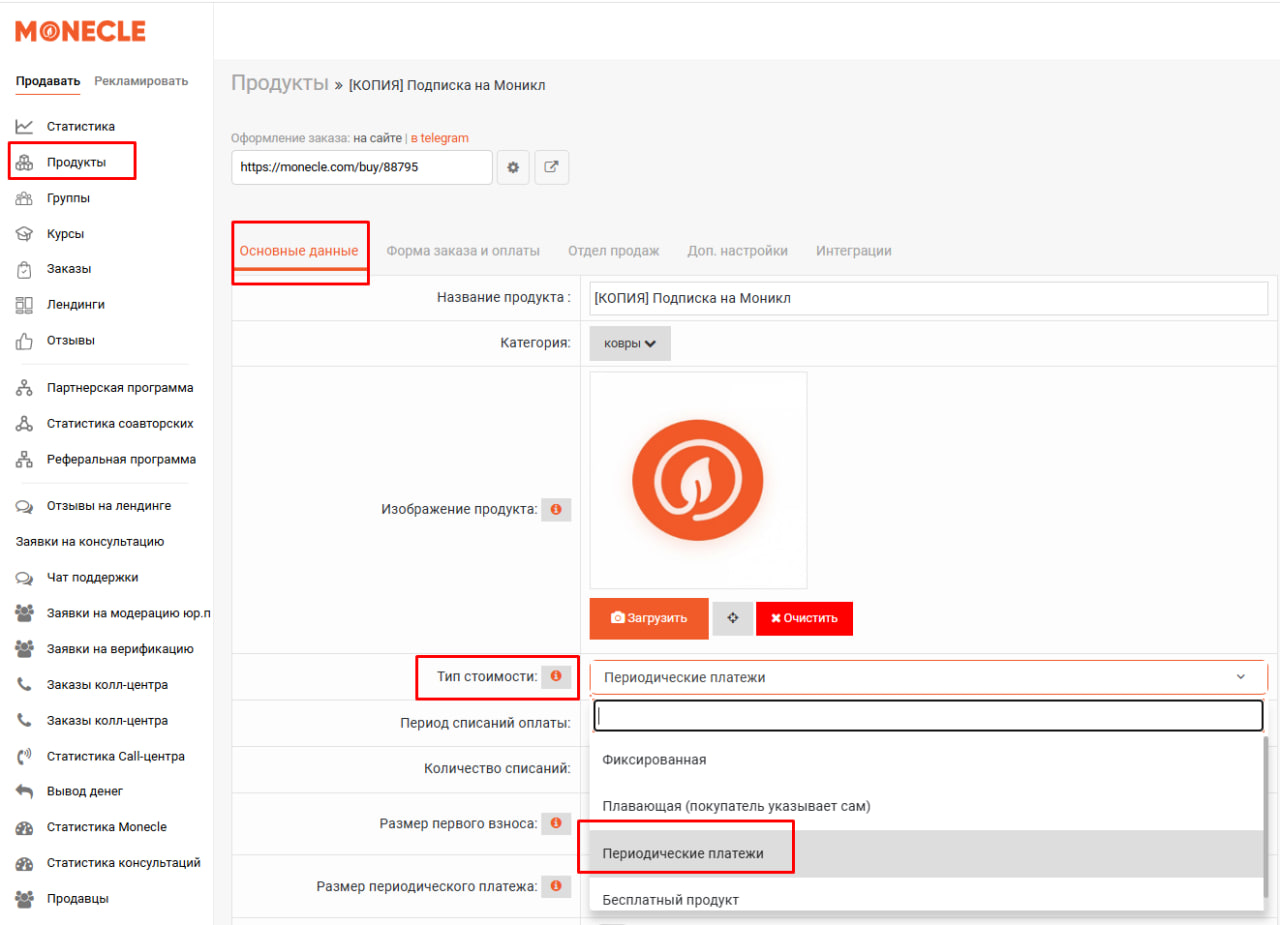Select Фиксированная option from list
The height and width of the screenshot is (925, 1280).
click(x=654, y=760)
